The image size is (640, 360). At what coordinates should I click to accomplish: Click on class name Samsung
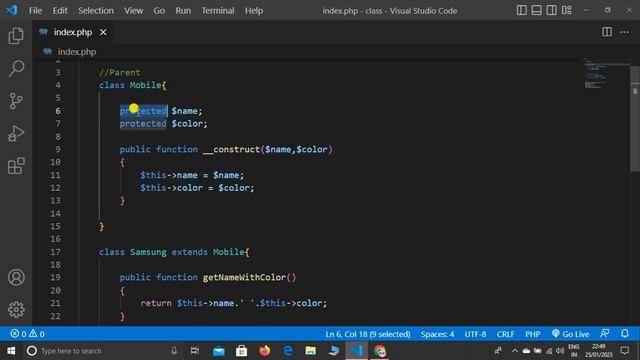[x=148, y=252]
